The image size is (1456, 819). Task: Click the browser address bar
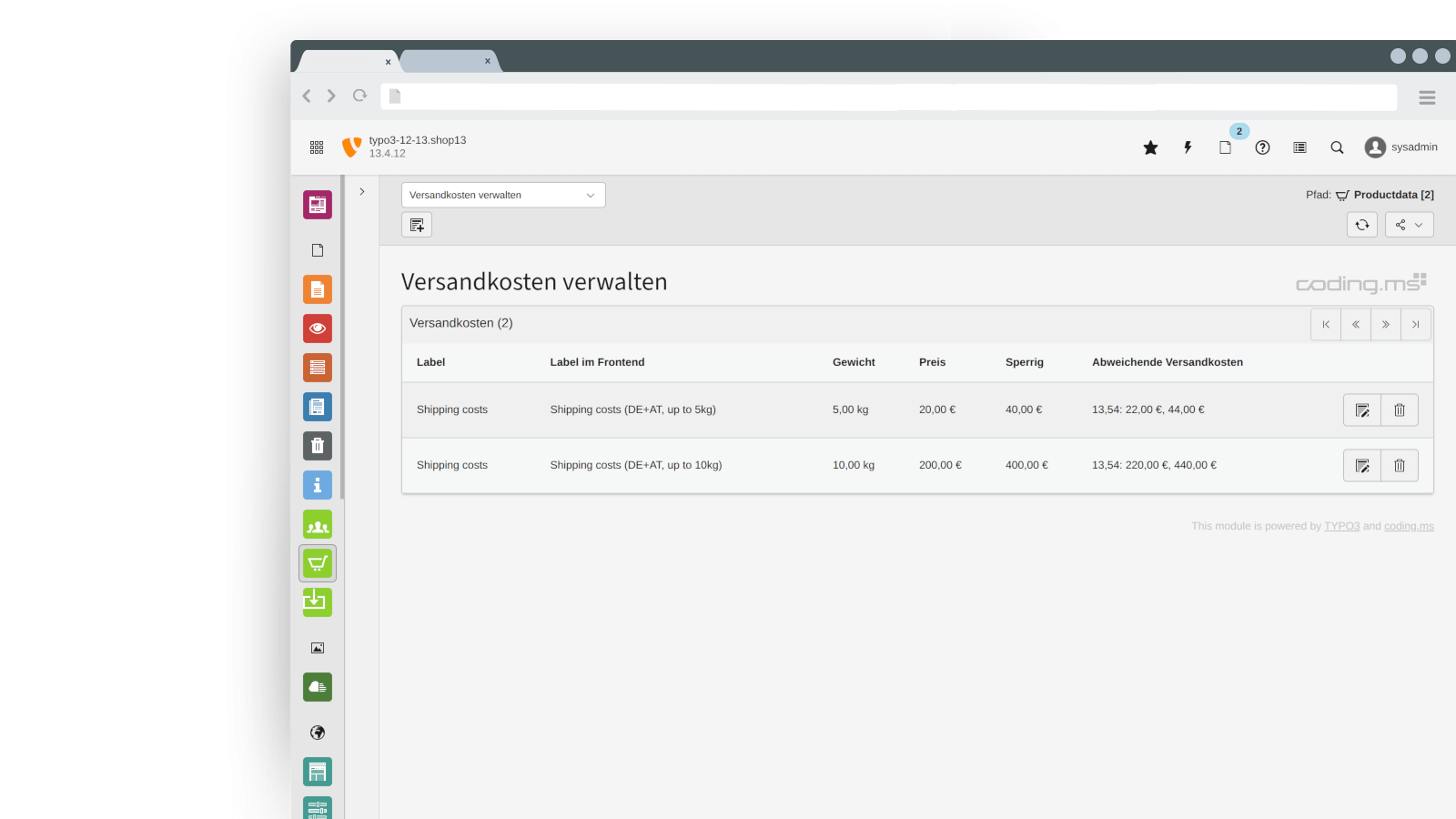coord(888,96)
